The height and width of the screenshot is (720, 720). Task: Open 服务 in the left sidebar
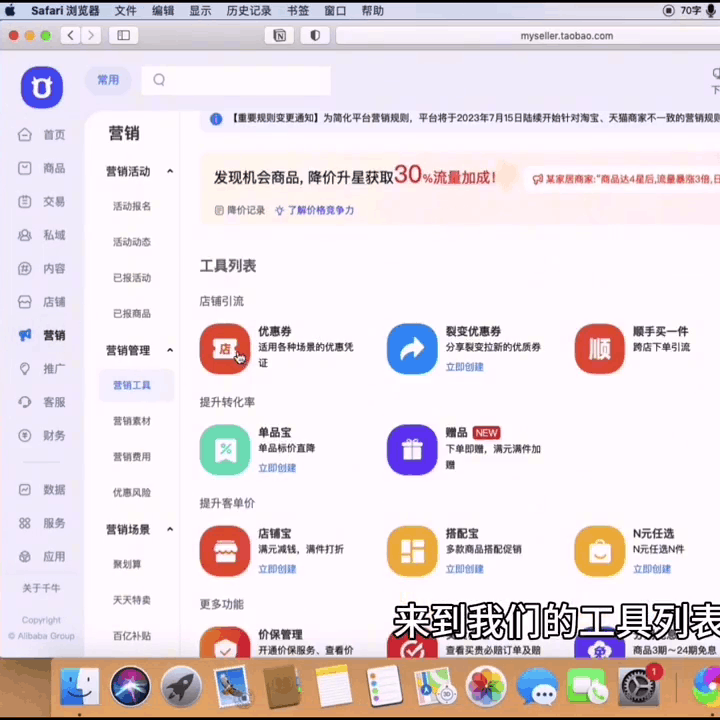coord(42,523)
